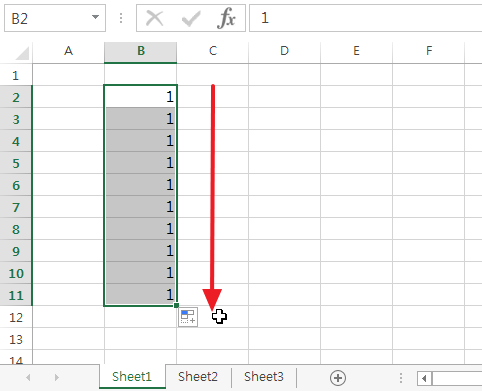Select column C header
Screen dimensions: 482x391
point(213,52)
